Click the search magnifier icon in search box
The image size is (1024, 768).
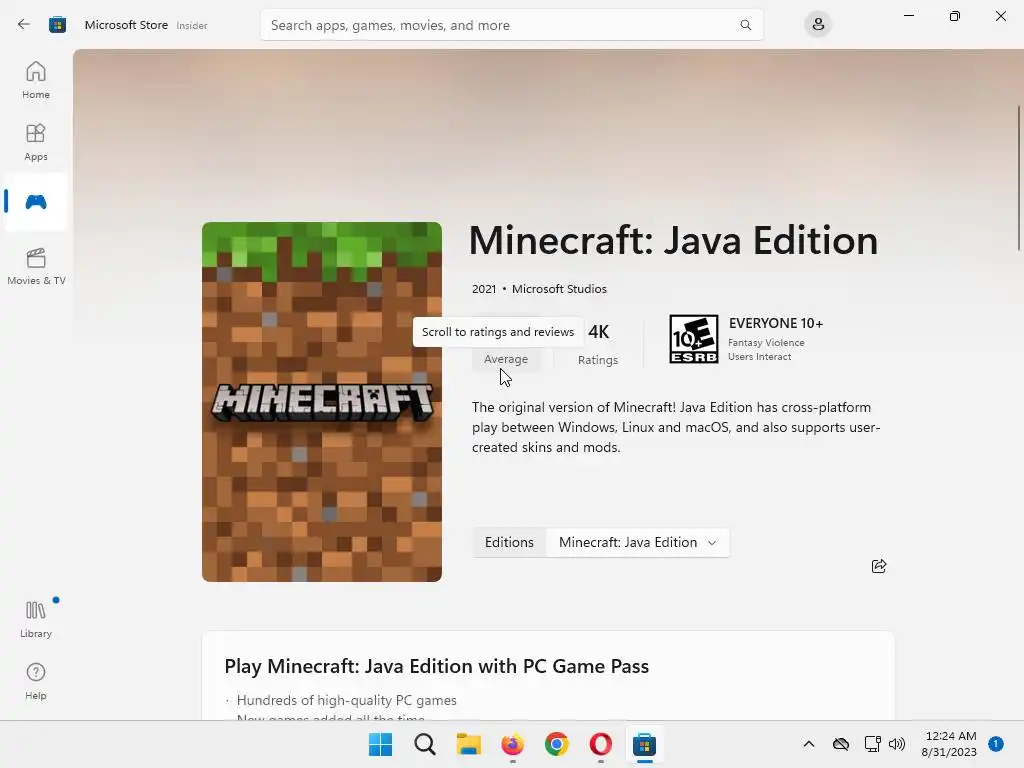click(x=745, y=25)
